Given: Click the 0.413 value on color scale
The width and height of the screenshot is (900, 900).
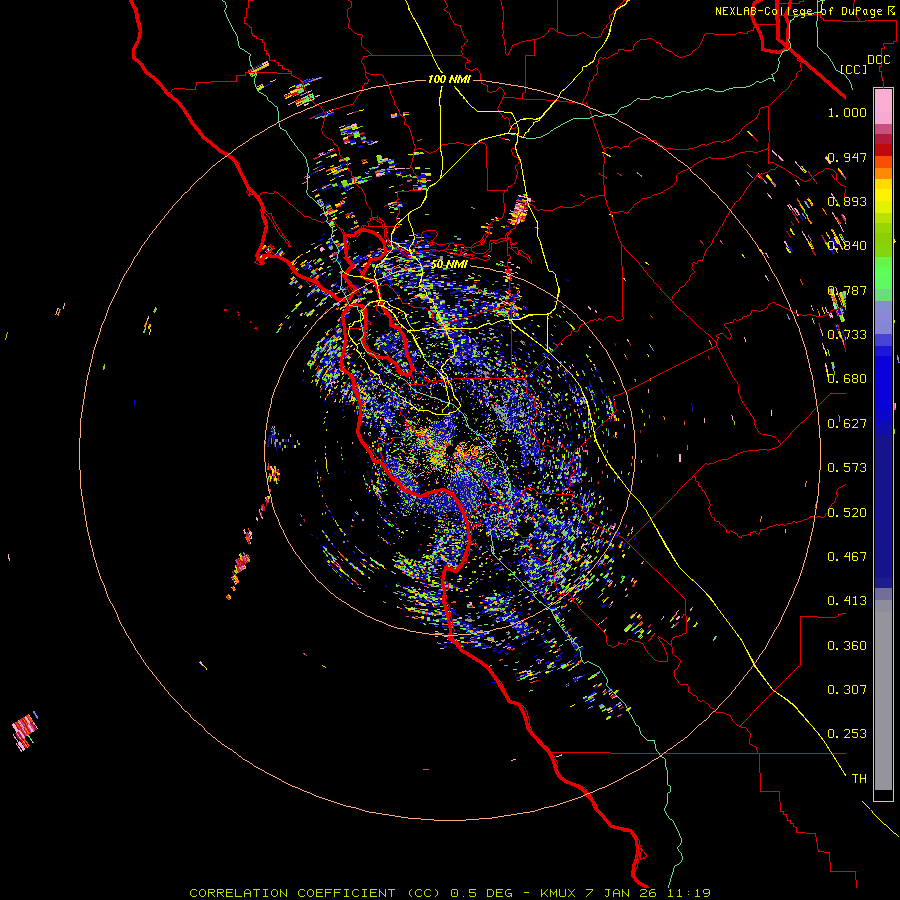Looking at the screenshot, I should coord(847,601).
